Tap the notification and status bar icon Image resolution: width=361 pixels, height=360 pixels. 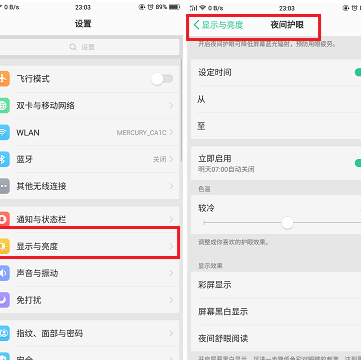4,219
